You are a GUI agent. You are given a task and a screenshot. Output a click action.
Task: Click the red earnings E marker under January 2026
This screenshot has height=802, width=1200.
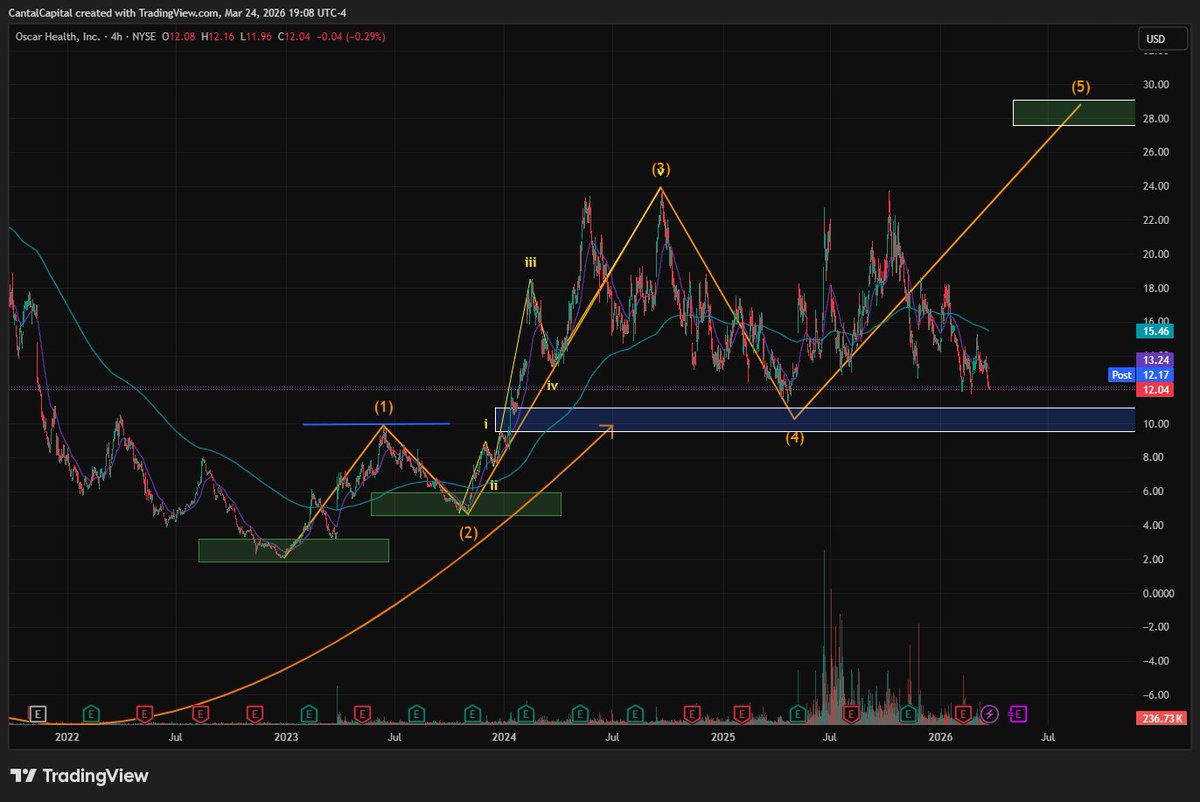(963, 714)
